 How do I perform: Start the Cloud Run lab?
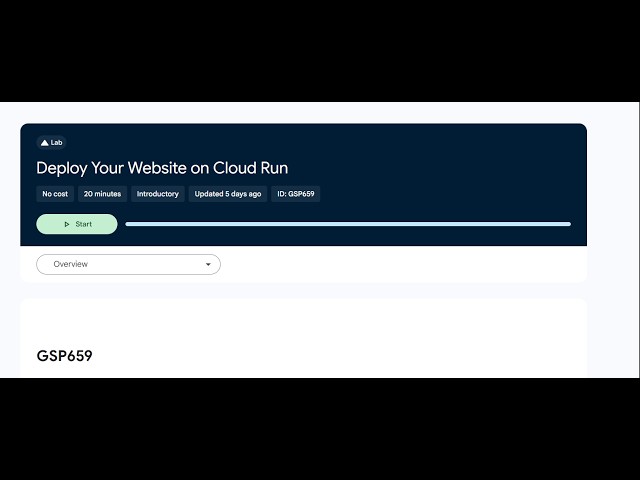[77, 224]
